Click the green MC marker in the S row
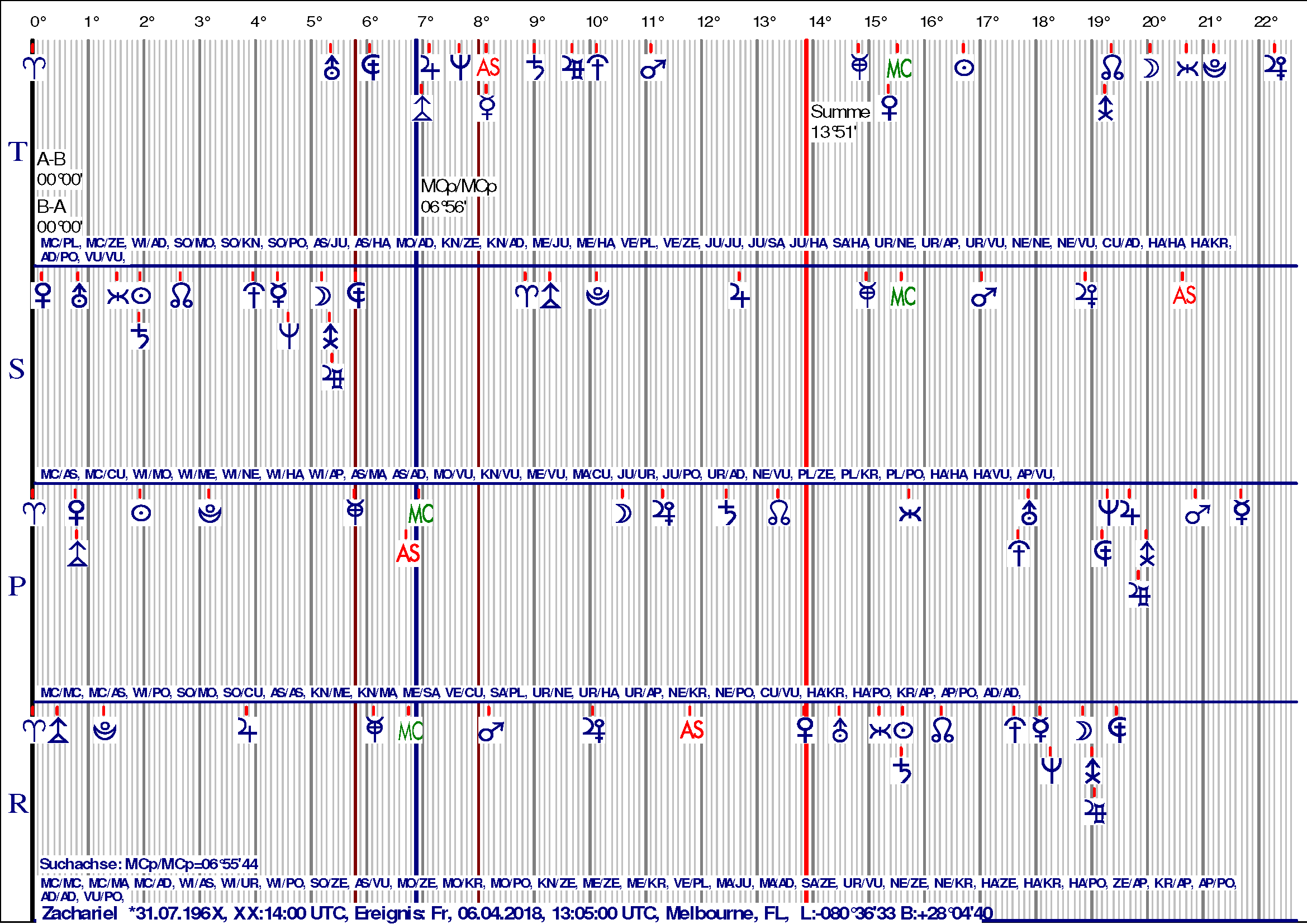Screen dimensions: 1307x924 tap(902, 296)
